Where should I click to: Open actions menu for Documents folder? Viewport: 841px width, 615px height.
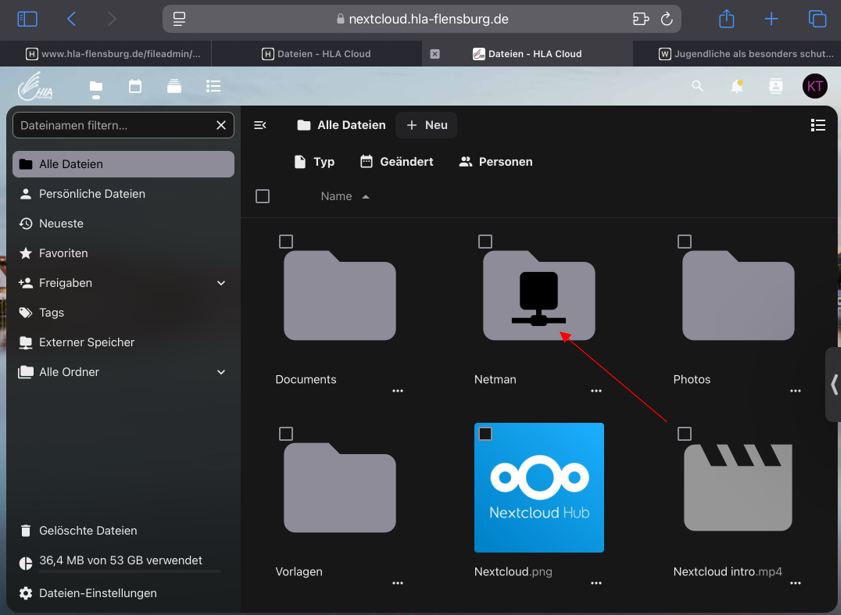397,391
